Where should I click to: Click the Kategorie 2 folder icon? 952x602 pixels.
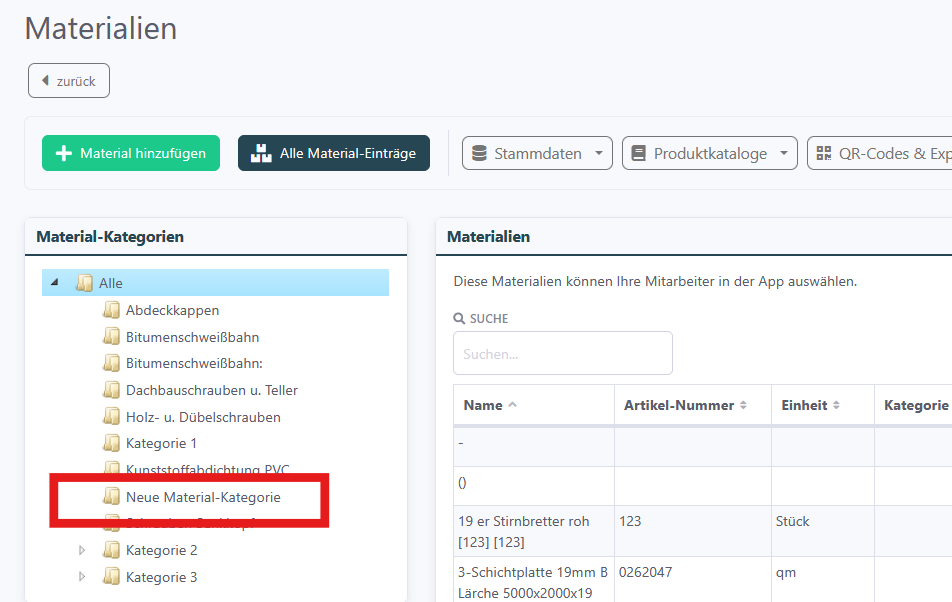click(x=111, y=550)
